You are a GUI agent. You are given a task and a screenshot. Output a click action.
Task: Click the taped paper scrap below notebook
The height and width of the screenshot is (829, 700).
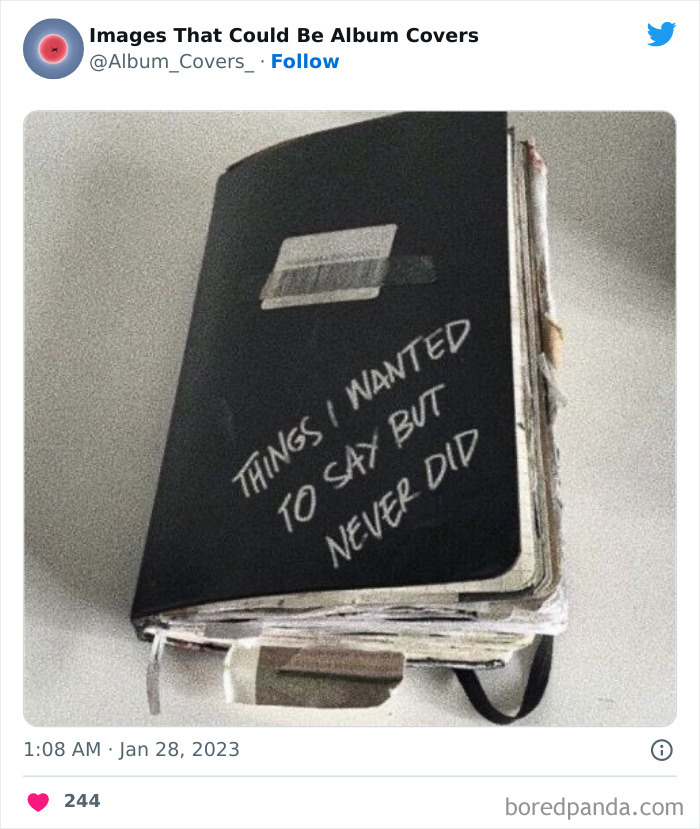pyautogui.click(x=315, y=677)
